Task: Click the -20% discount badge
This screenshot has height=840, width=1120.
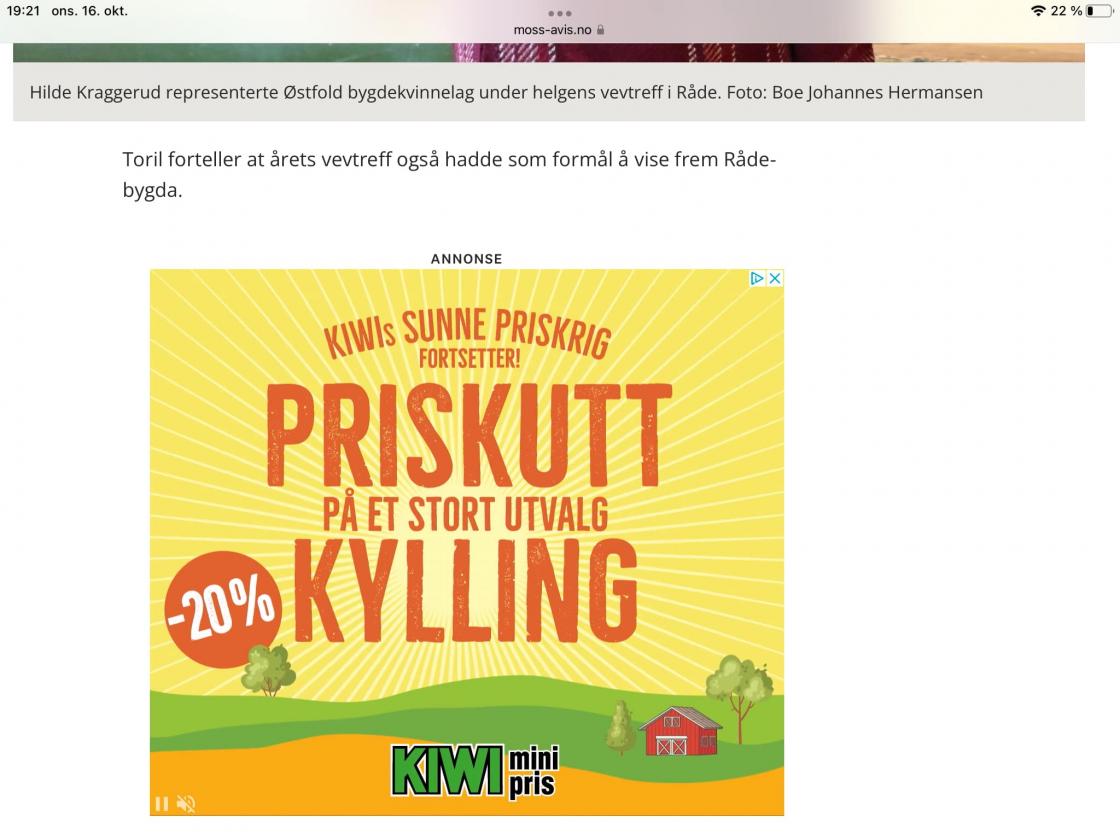Action: (x=224, y=609)
